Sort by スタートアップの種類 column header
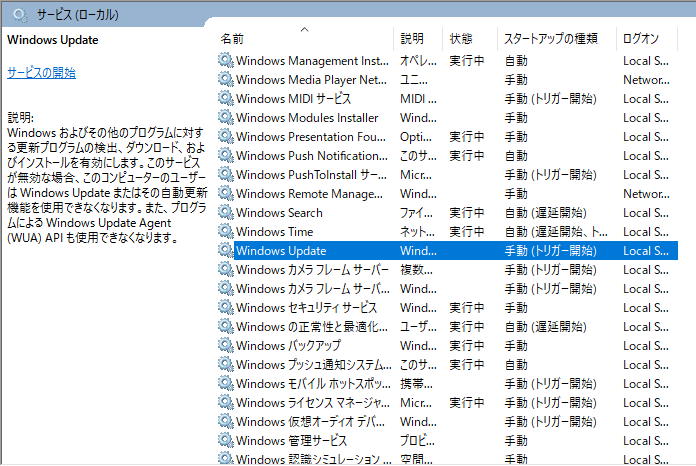The height and width of the screenshot is (466, 696). [550, 39]
